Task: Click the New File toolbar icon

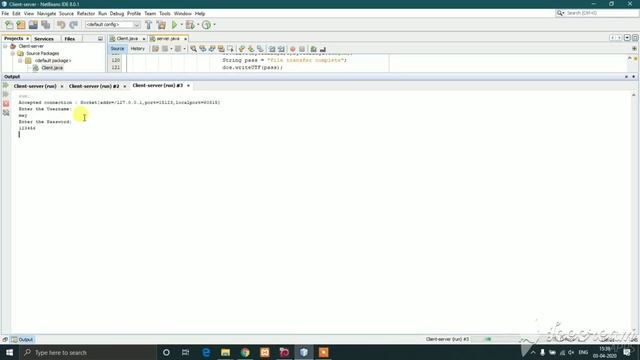Action: click(9, 25)
